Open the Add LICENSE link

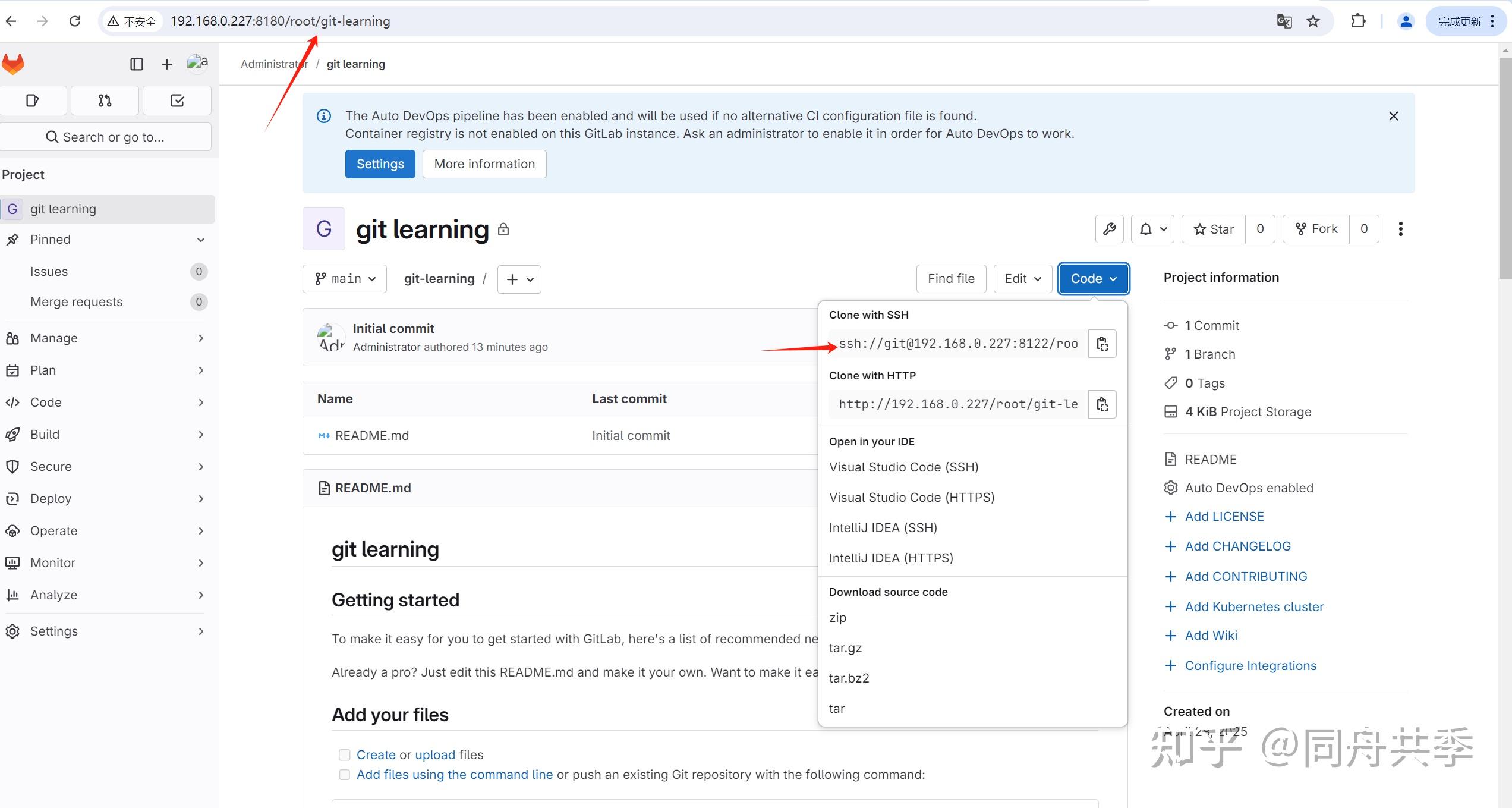point(1224,516)
